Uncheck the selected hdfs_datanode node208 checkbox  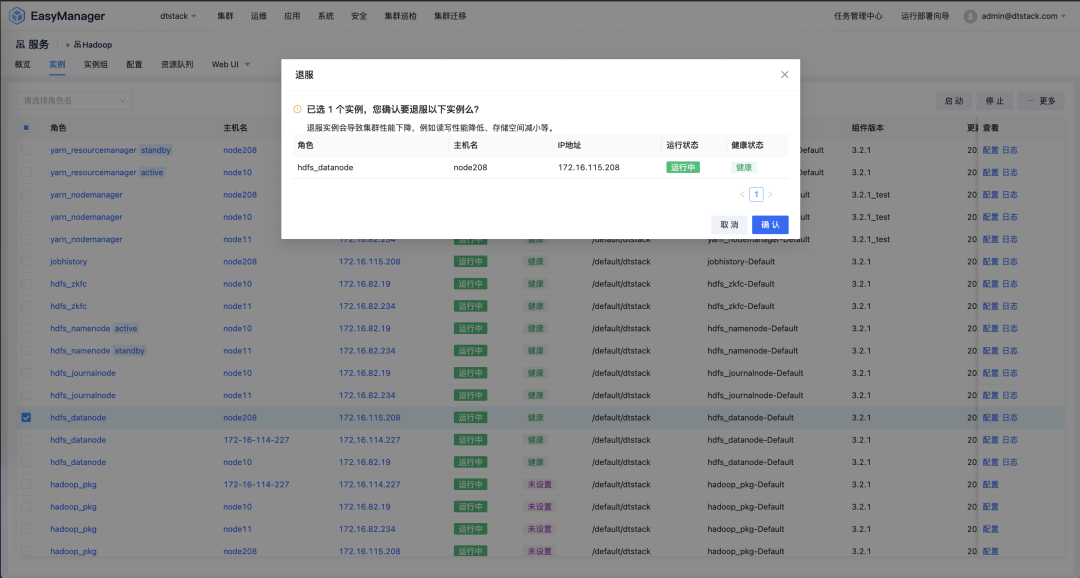pyautogui.click(x=27, y=418)
